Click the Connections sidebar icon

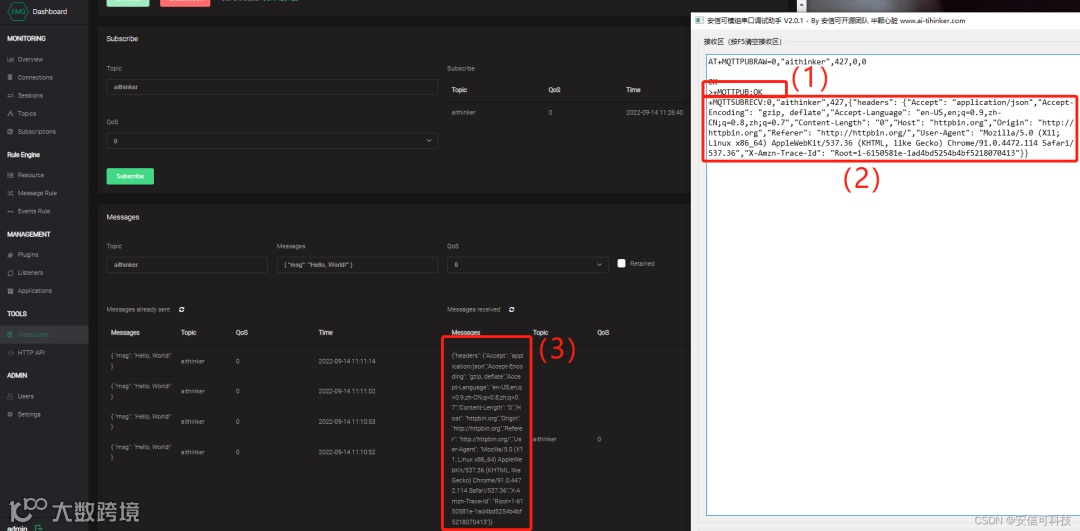10,78
